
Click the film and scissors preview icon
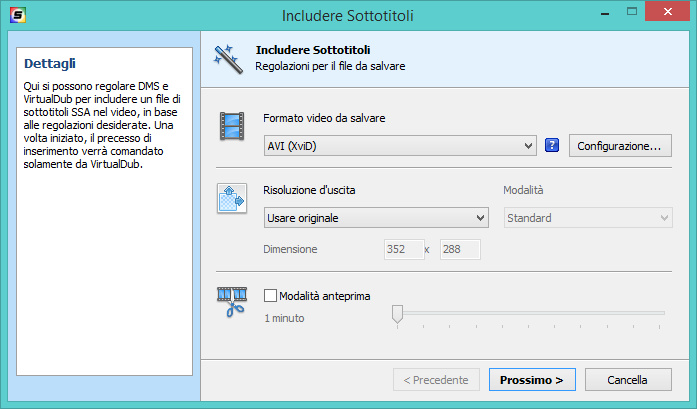click(232, 302)
